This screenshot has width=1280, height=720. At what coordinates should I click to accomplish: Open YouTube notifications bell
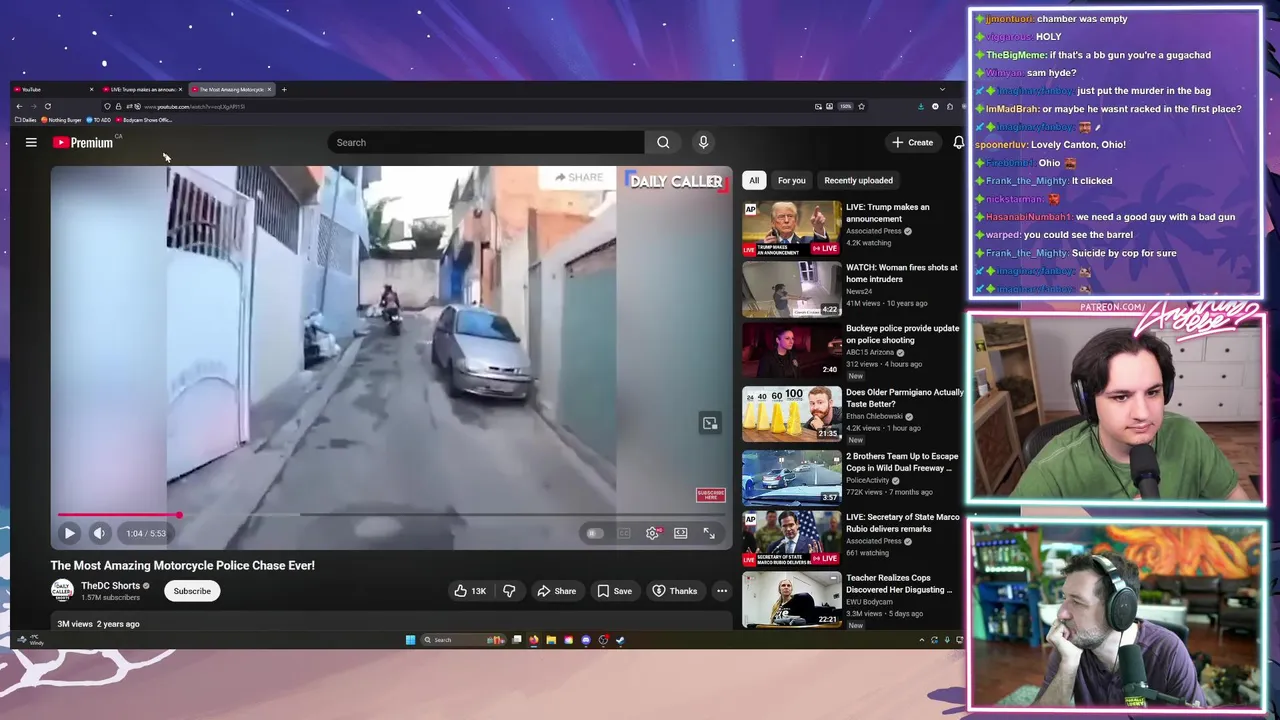pyautogui.click(x=958, y=142)
